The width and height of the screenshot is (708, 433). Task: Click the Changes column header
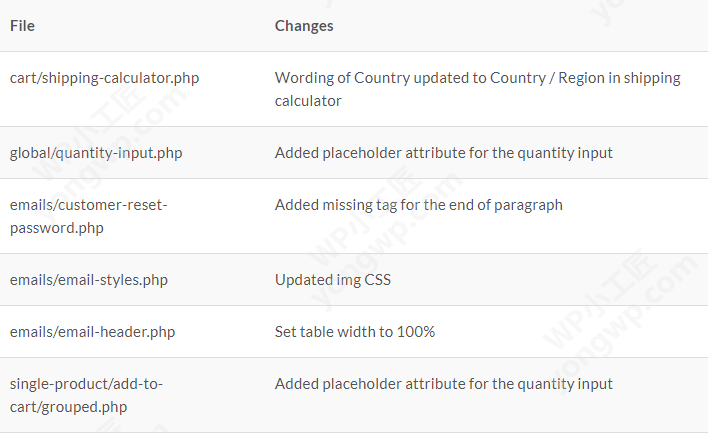304,26
